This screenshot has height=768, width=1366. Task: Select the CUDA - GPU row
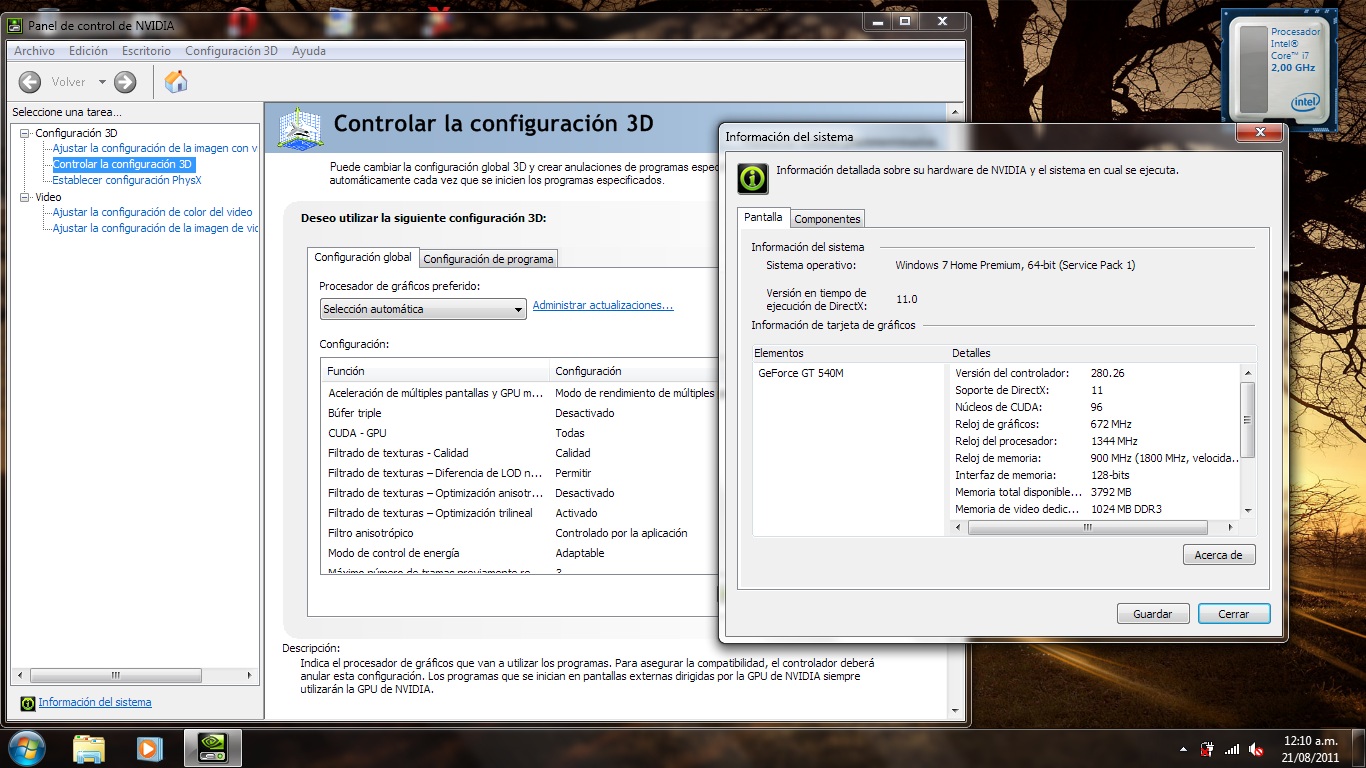point(520,433)
